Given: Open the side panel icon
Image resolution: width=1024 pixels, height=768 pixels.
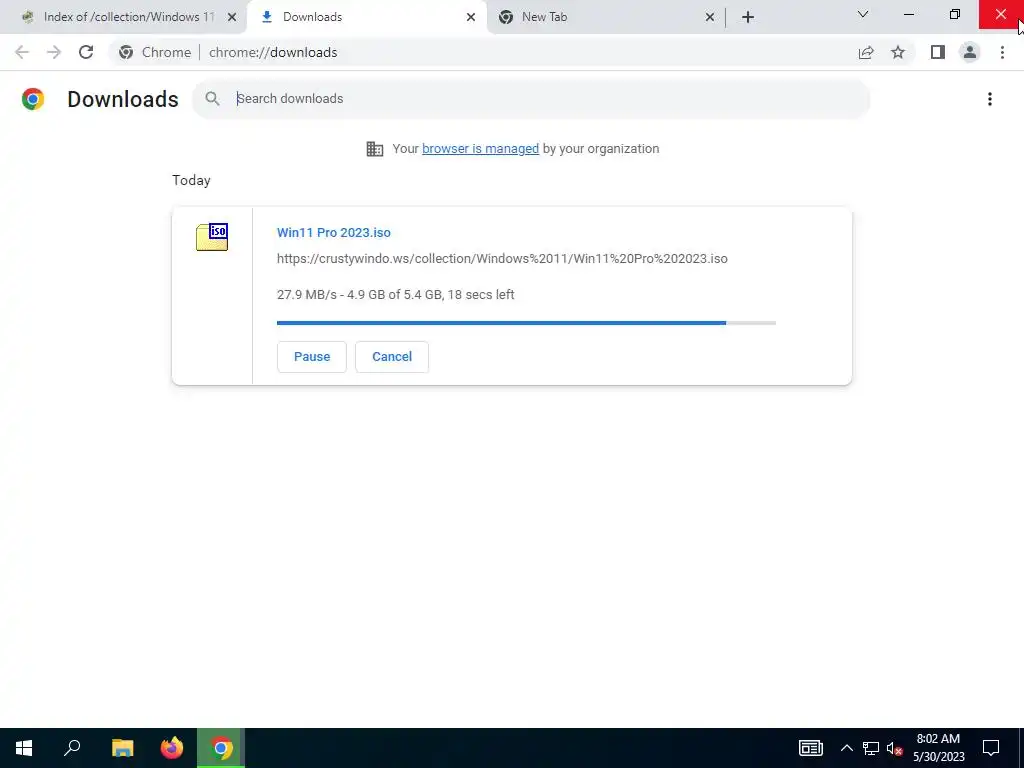Looking at the screenshot, I should click(938, 52).
